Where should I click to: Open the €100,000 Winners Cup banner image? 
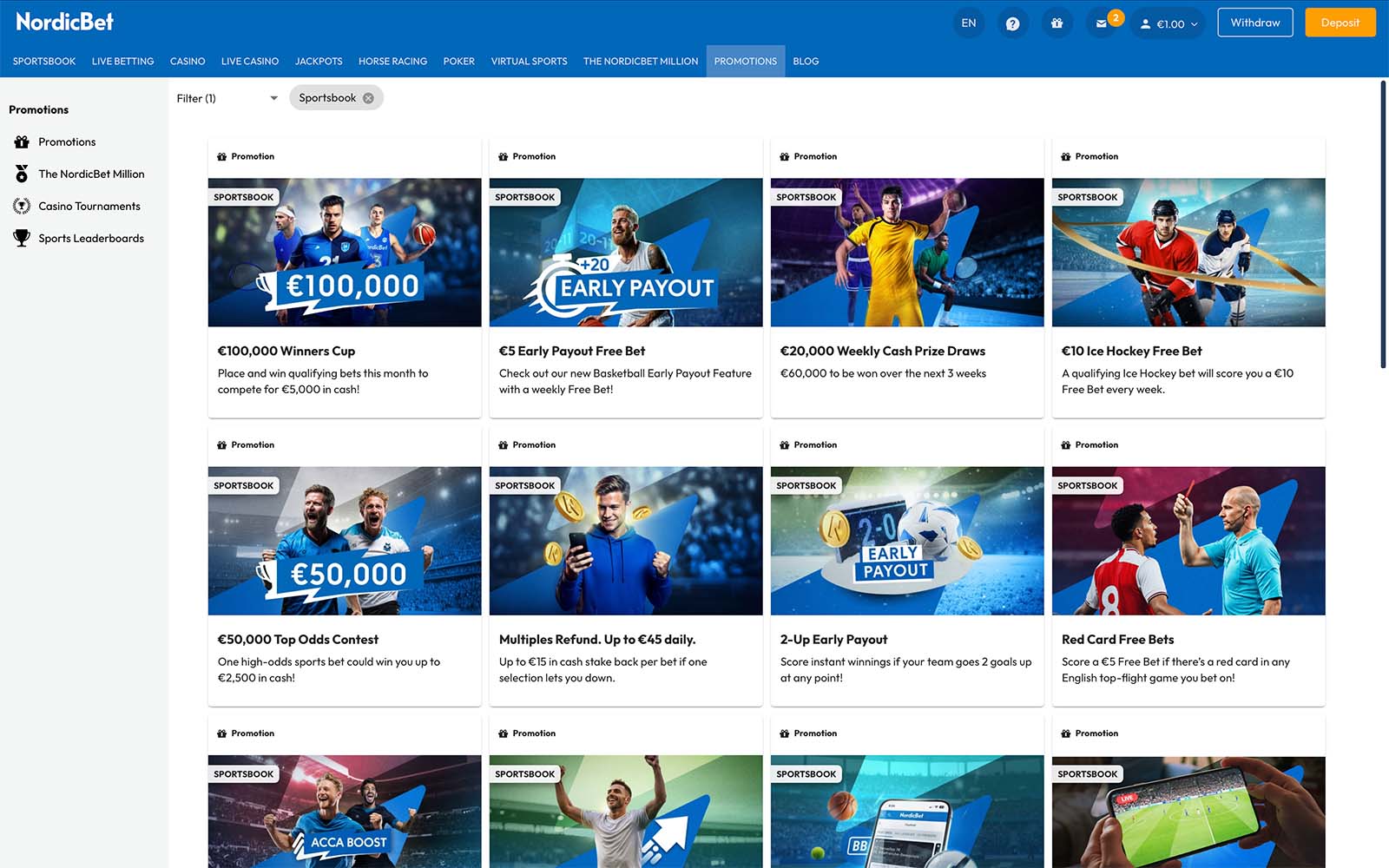click(x=345, y=253)
